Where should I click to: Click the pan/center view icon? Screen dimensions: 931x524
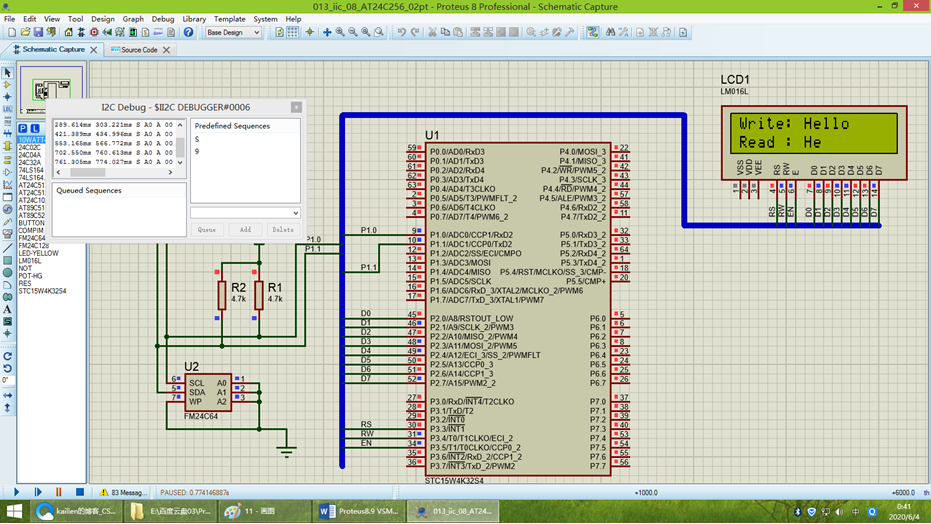coord(327,33)
